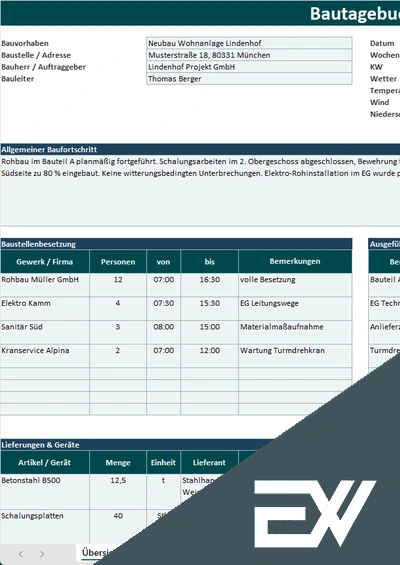Select the Schalungsplatten cell
Image resolution: width=400 pixels, height=565 pixels.
[45, 526]
